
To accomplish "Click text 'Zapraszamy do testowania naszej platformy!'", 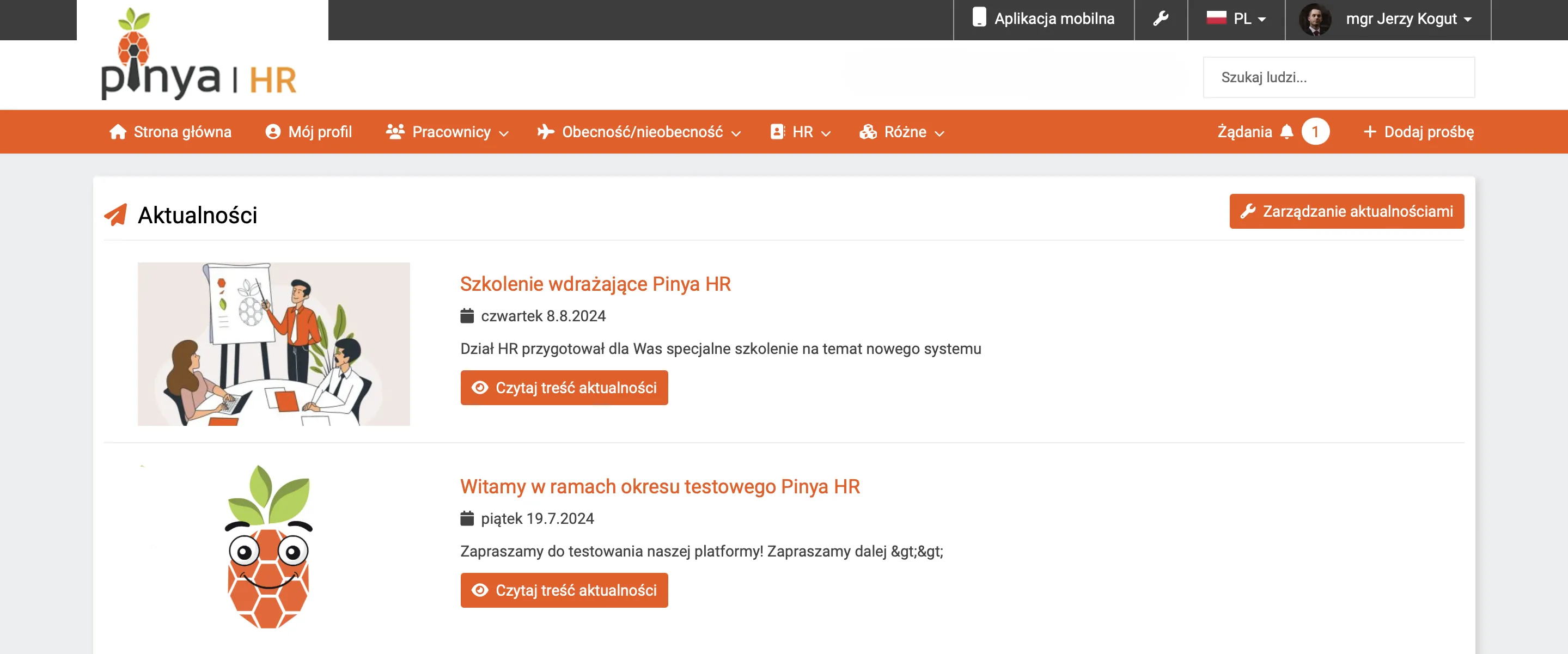I will (x=611, y=551).
